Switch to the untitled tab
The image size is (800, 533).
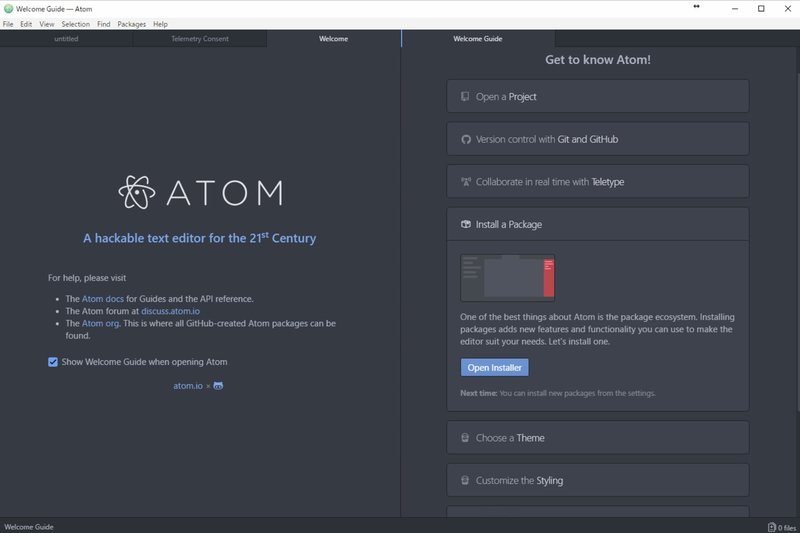click(x=66, y=39)
